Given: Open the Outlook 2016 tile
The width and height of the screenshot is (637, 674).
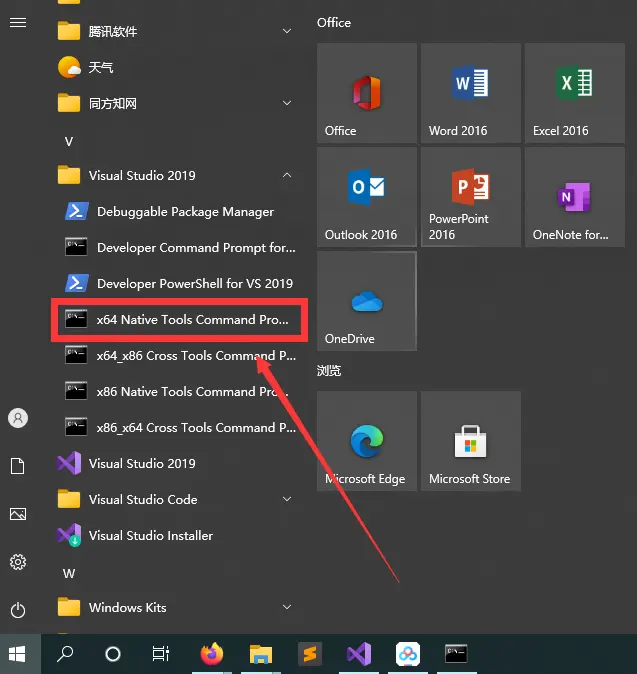Looking at the screenshot, I should point(366,197).
